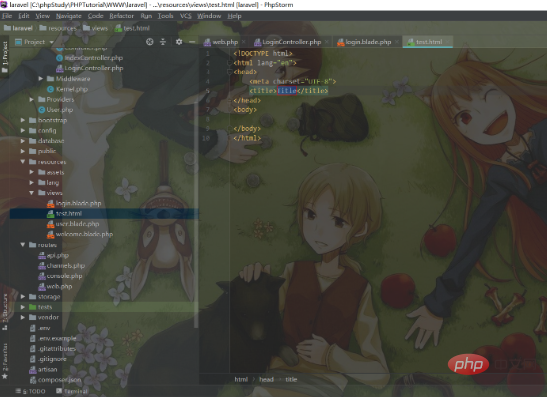Select web.php in routes folder

click(x=55, y=286)
